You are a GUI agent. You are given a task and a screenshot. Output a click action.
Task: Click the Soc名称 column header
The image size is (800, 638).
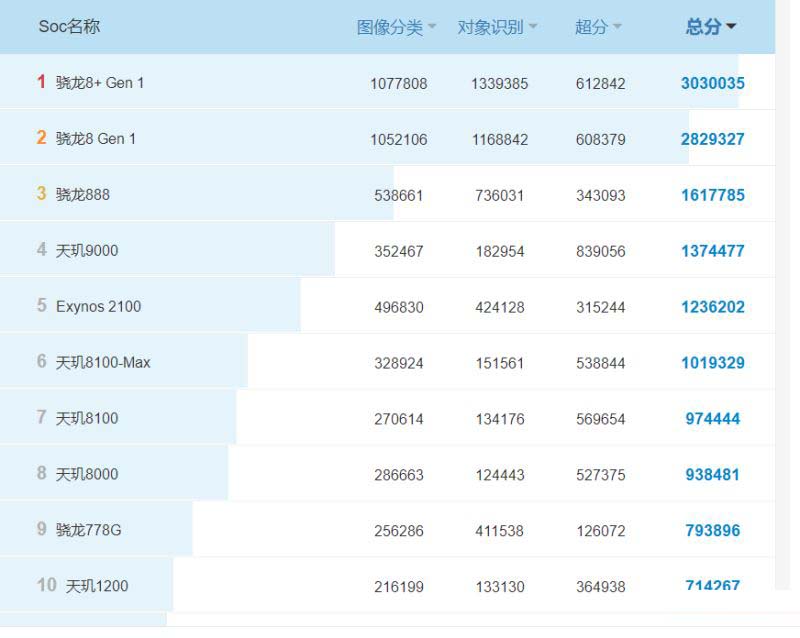coord(69,27)
